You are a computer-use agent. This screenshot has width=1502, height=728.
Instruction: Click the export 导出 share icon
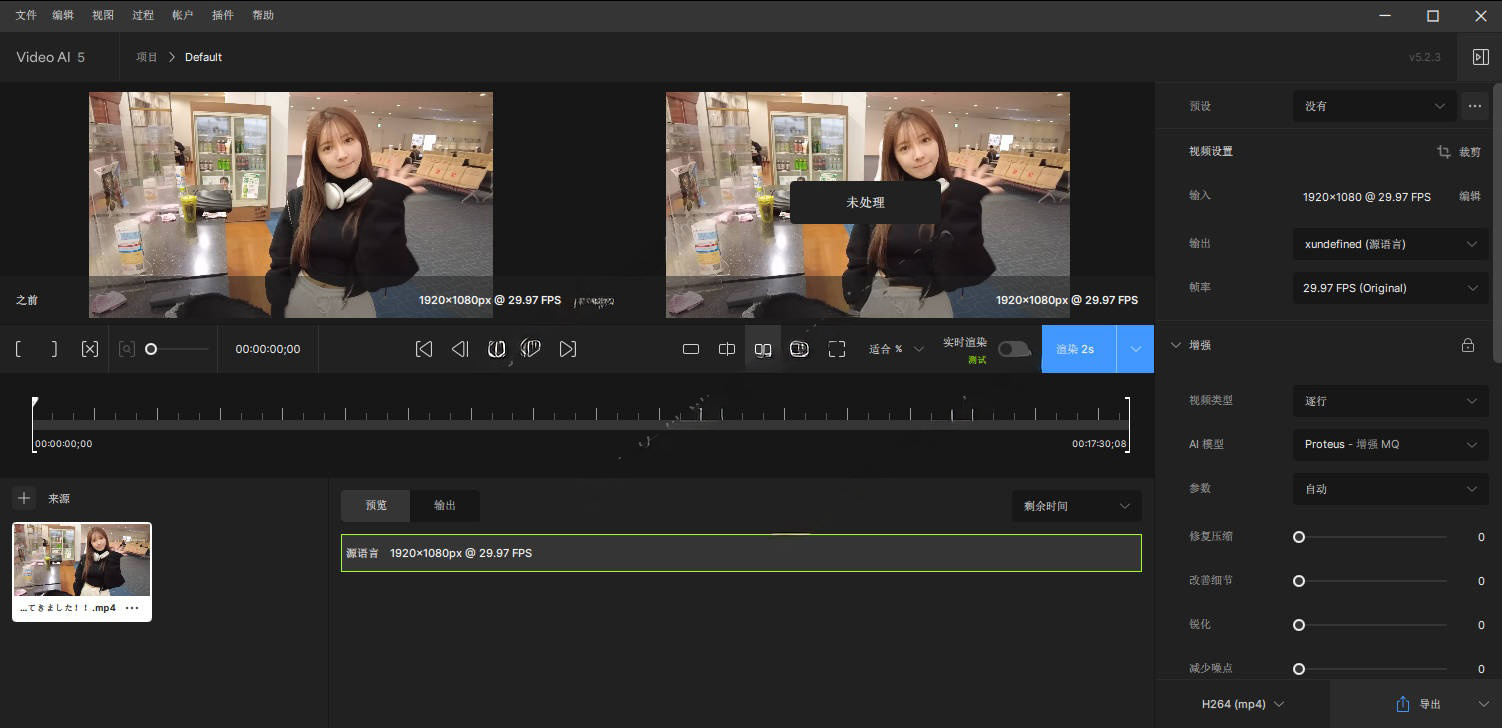pyautogui.click(x=1402, y=704)
